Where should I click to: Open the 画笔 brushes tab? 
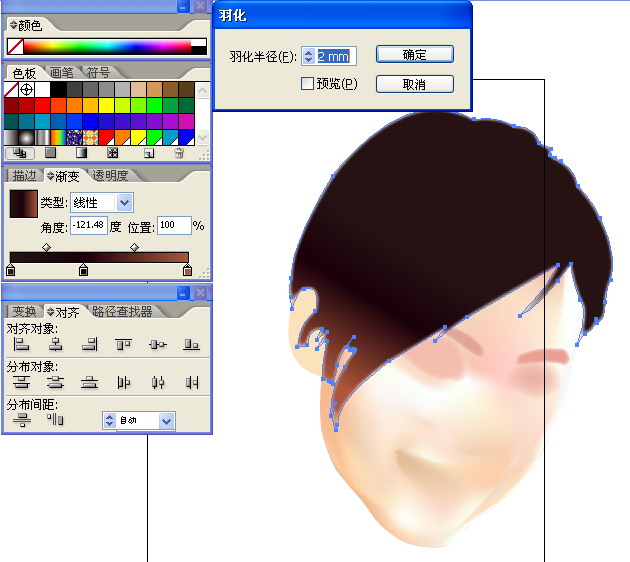tap(61, 72)
